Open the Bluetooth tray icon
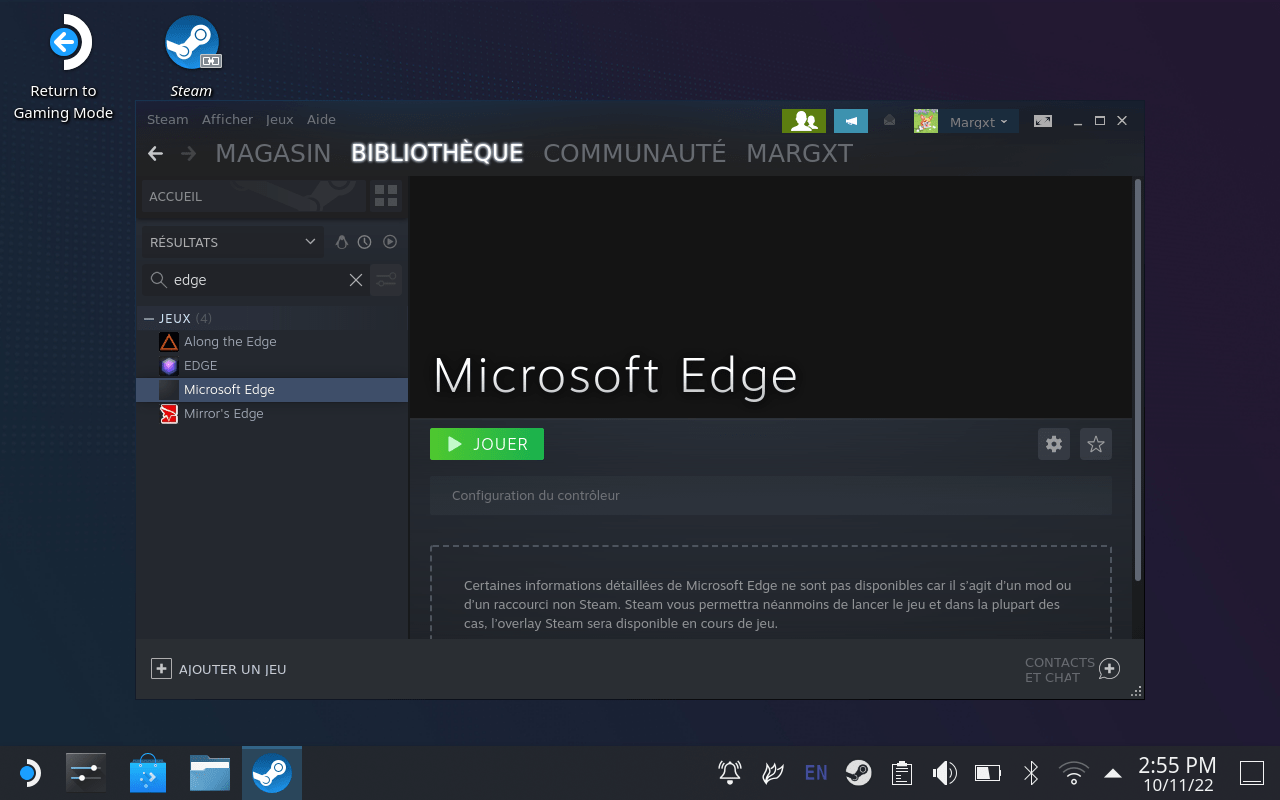Viewport: 1280px width, 800px height. point(1031,773)
